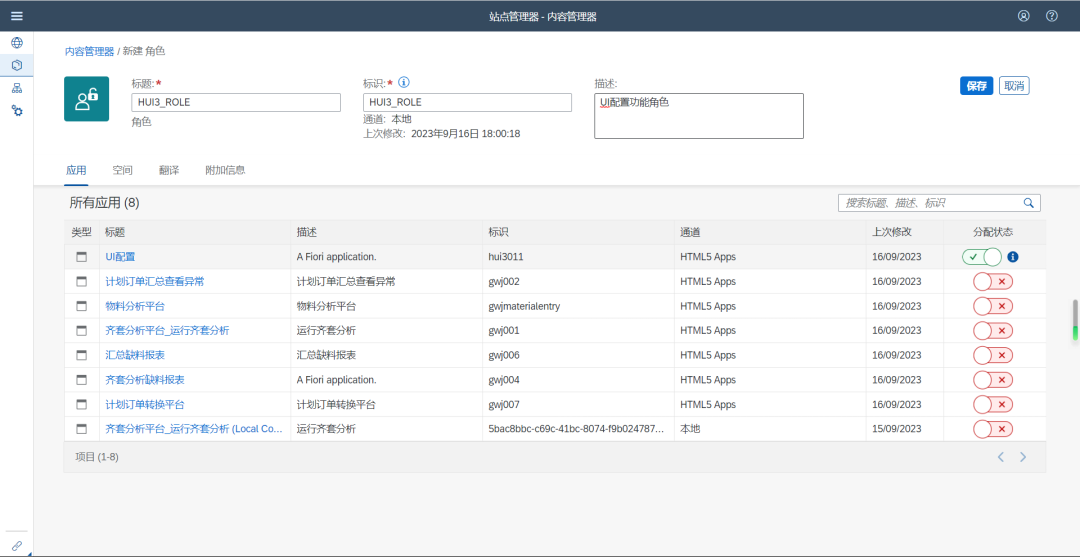Open the settings gear sidebar icon
The height and width of the screenshot is (557, 1080).
17,110
